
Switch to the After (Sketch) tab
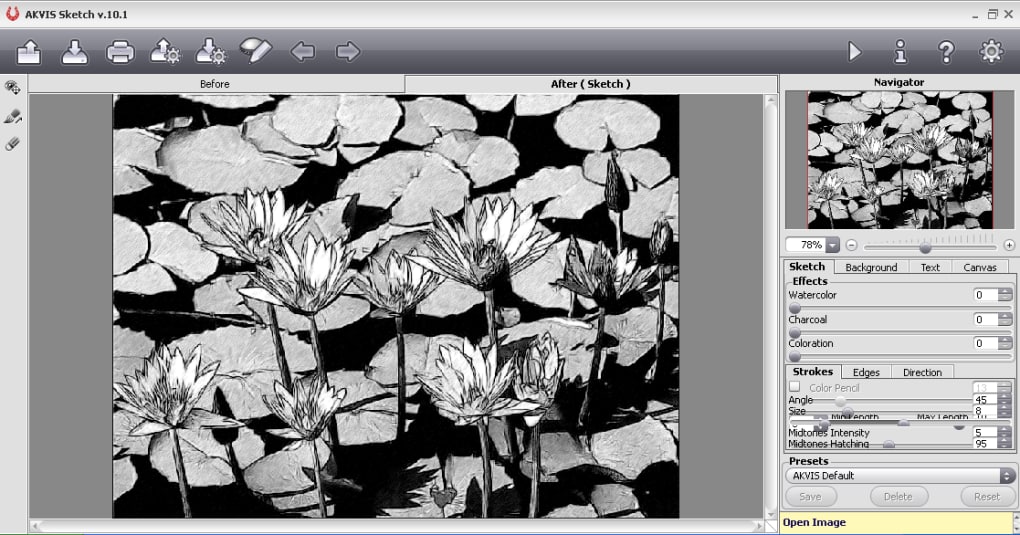coord(591,84)
